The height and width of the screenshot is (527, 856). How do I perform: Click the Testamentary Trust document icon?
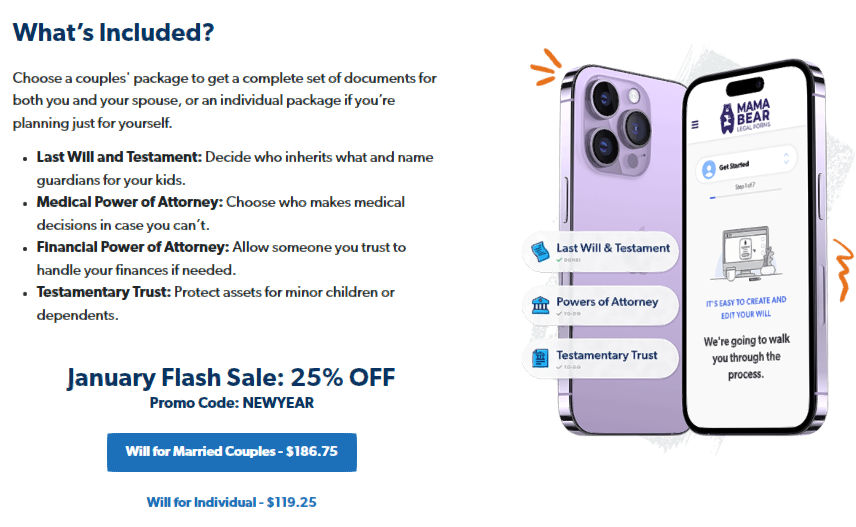click(x=540, y=358)
